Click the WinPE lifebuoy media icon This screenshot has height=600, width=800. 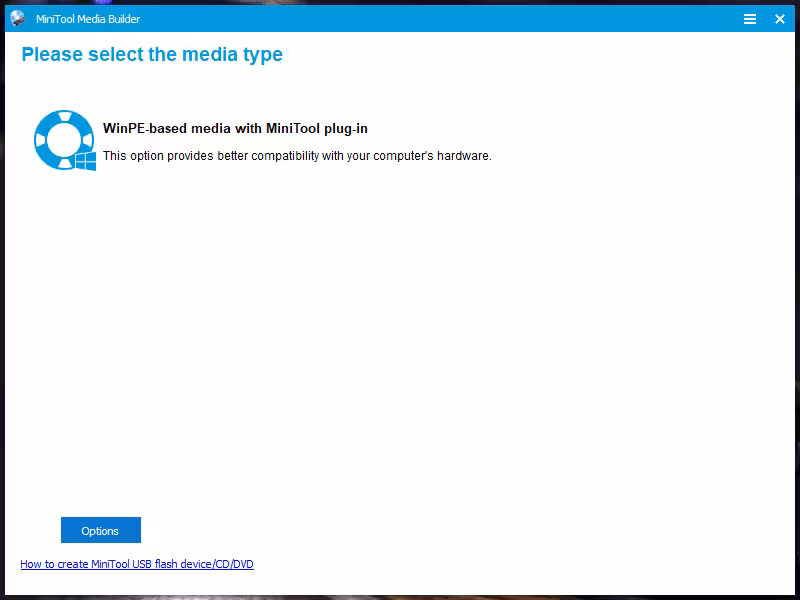[x=65, y=140]
